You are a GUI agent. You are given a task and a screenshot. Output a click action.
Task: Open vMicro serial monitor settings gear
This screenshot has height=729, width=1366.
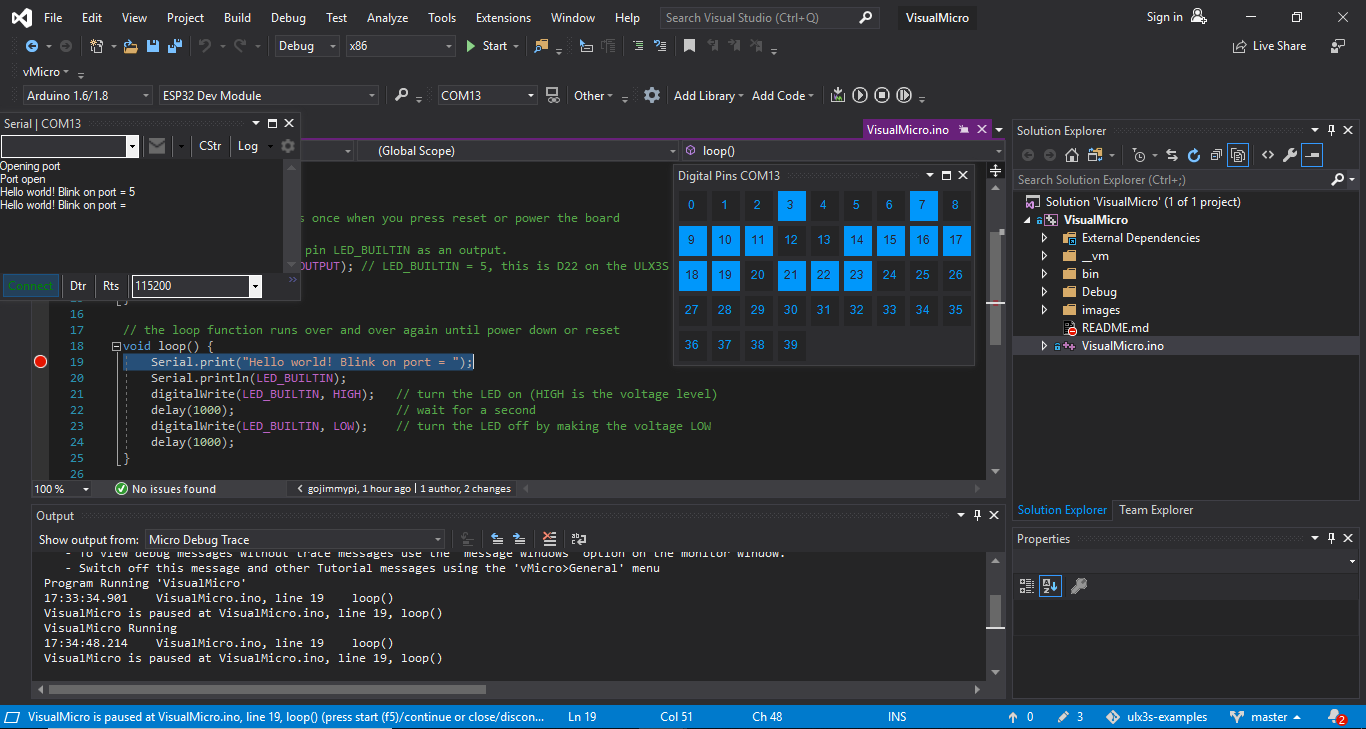pos(288,145)
